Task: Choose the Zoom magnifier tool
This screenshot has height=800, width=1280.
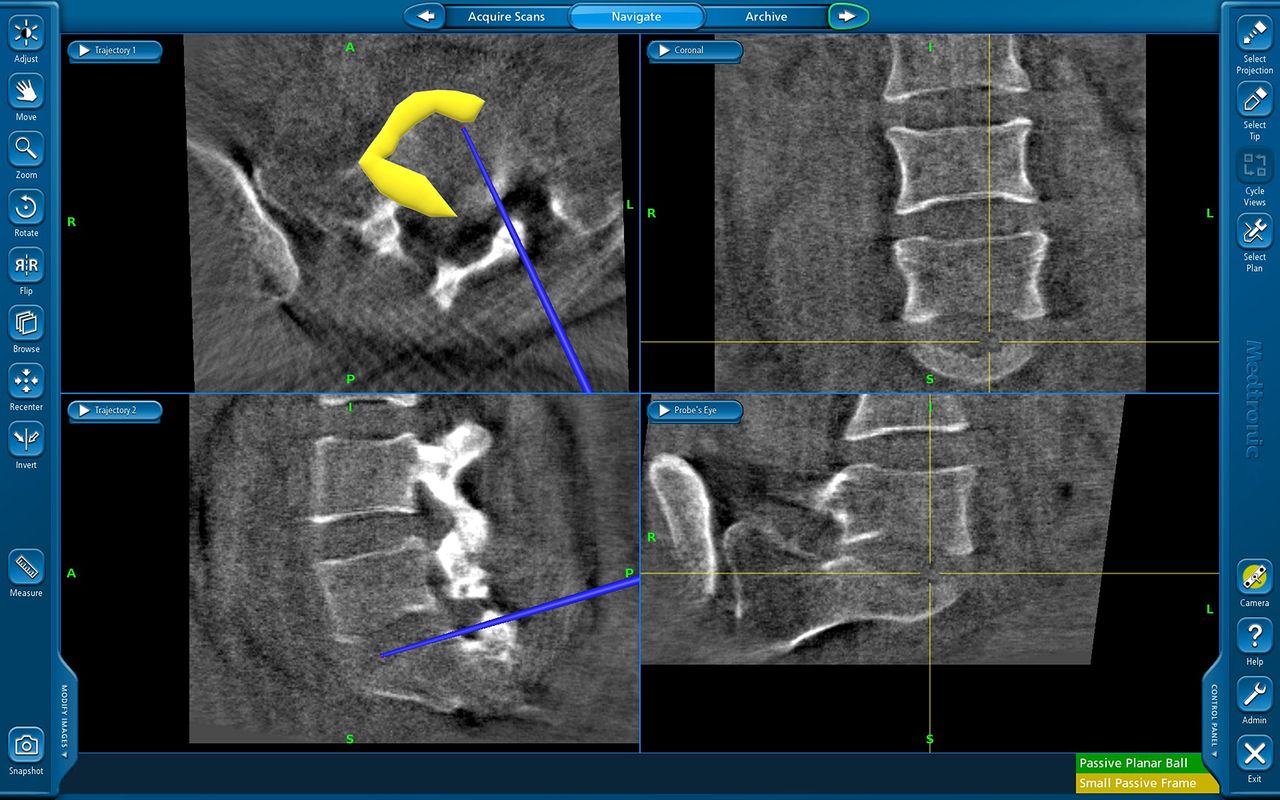Action: coord(26,149)
